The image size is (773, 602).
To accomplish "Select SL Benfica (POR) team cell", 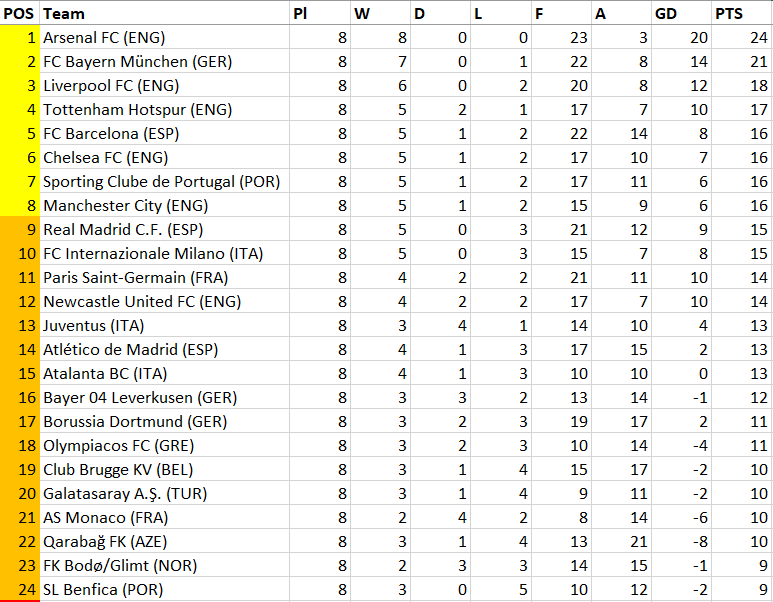I will tap(165, 590).
